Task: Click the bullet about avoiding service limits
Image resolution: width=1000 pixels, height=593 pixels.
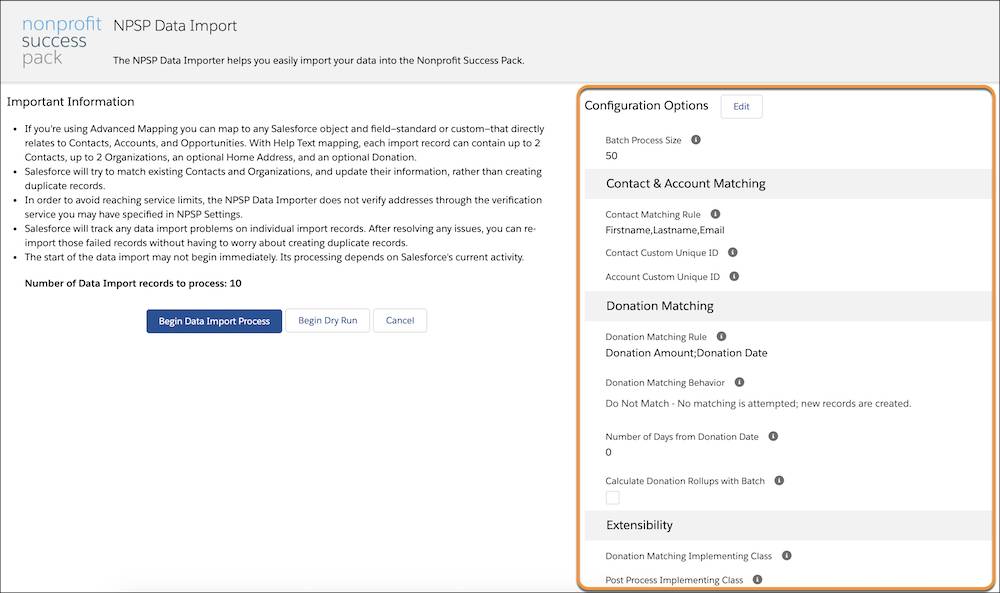Action: pyautogui.click(x=283, y=207)
